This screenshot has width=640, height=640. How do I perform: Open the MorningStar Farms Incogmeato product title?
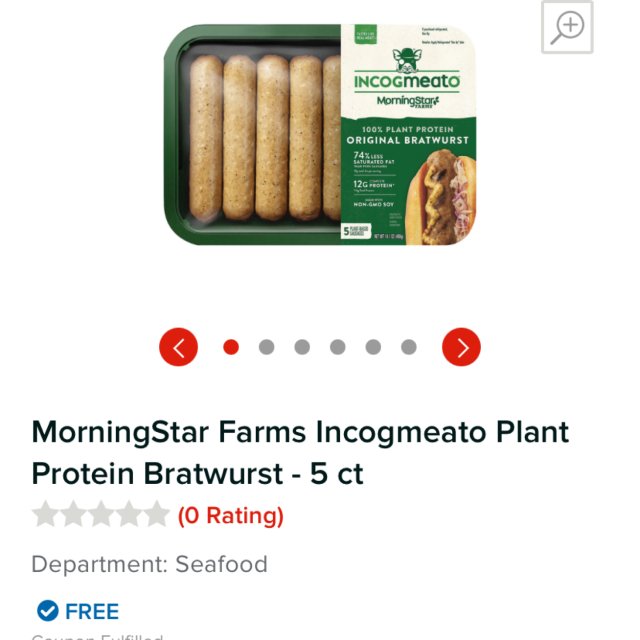[300, 452]
